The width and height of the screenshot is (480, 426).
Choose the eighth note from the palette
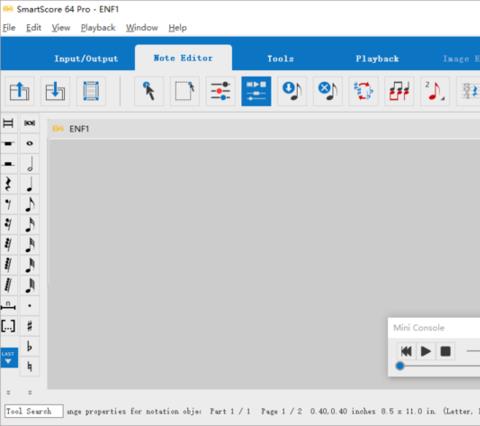tap(30, 205)
